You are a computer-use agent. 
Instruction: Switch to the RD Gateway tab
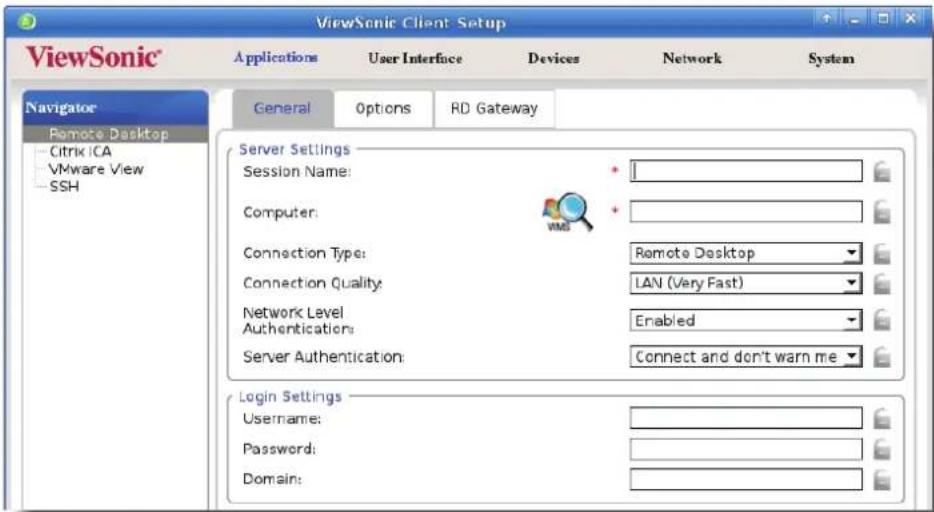click(494, 109)
